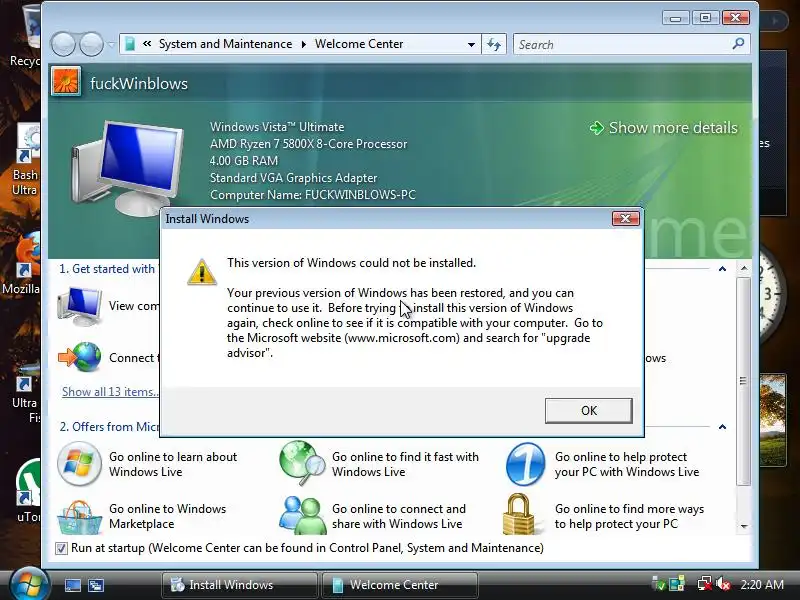Click the globe magnifier Windows Live search icon
This screenshot has width=800, height=600.
(x=302, y=463)
